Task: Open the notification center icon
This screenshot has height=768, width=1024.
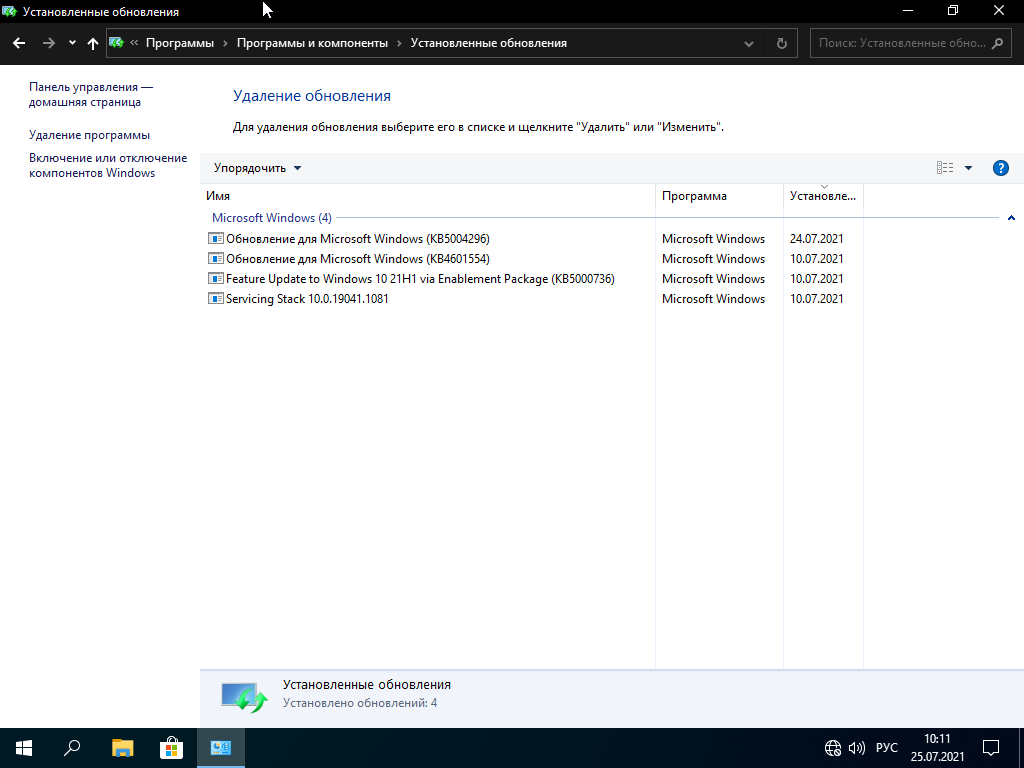Action: 991,748
